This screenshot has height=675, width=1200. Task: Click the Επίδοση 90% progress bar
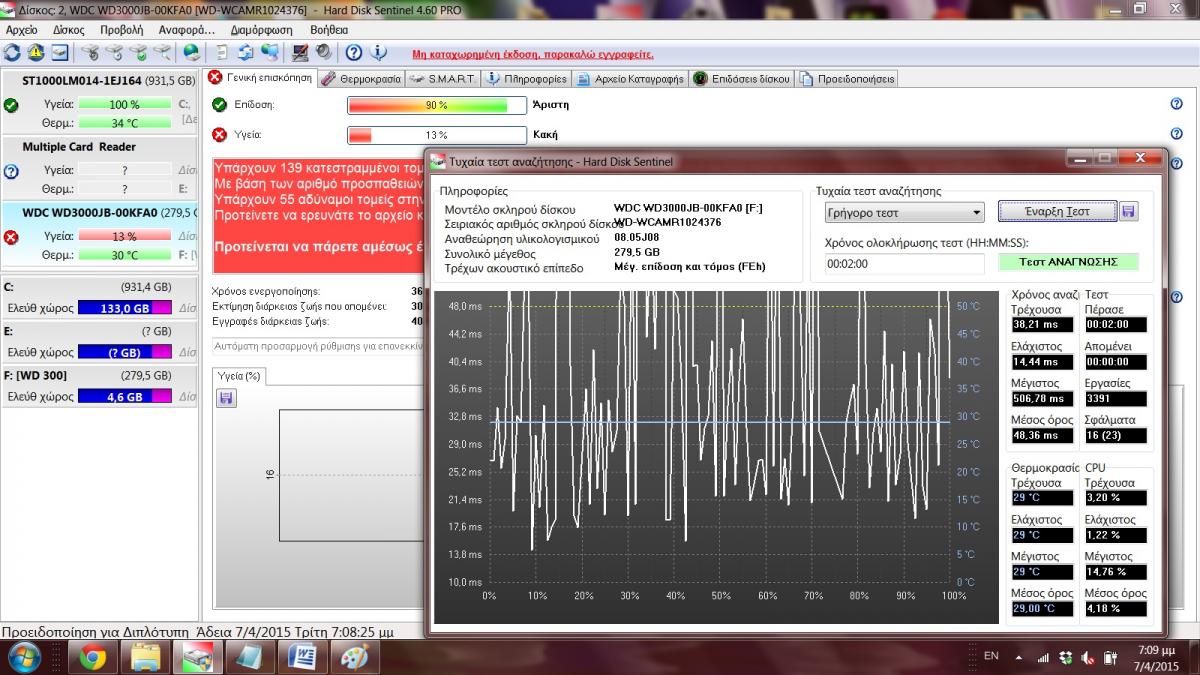click(x=436, y=105)
